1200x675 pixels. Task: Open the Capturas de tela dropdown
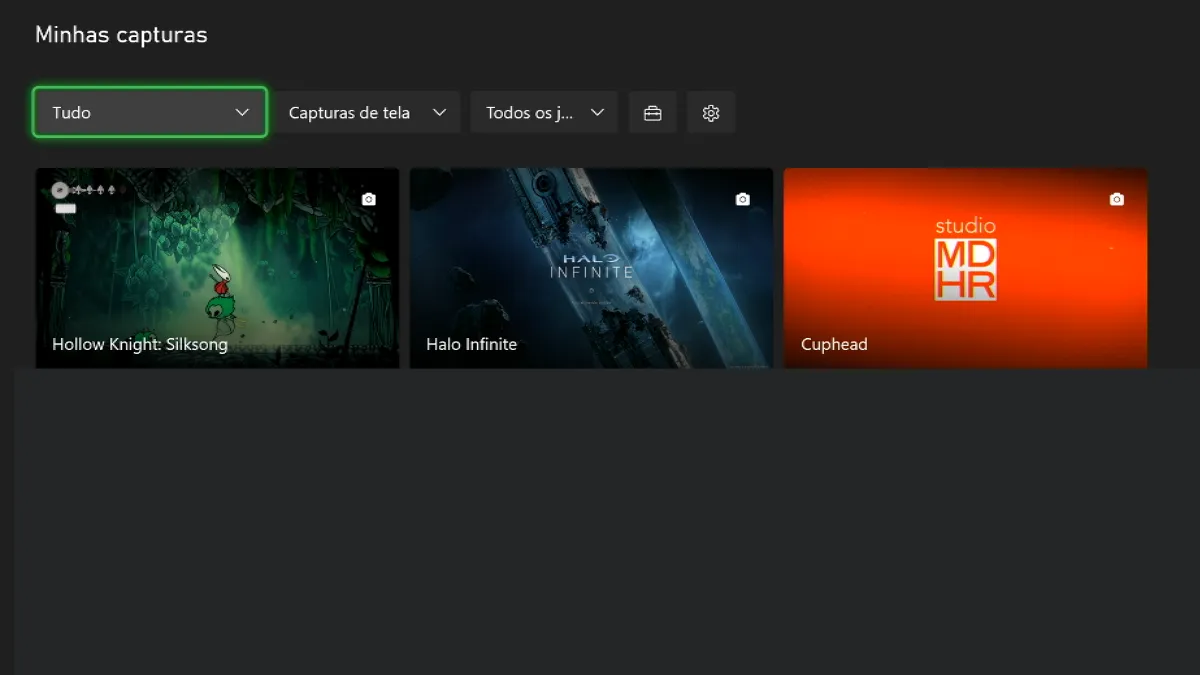(x=367, y=113)
